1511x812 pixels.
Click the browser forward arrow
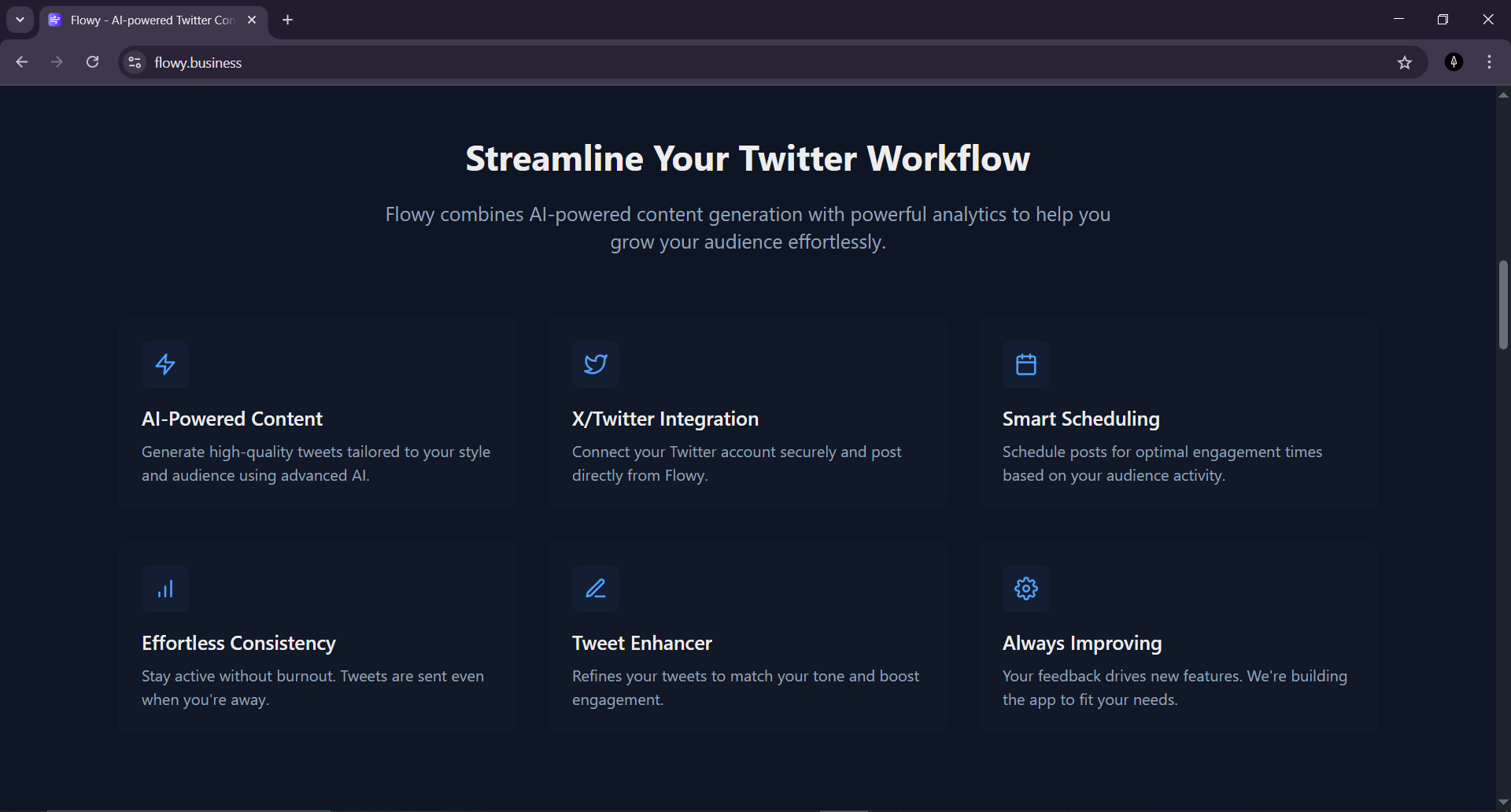pyautogui.click(x=57, y=62)
